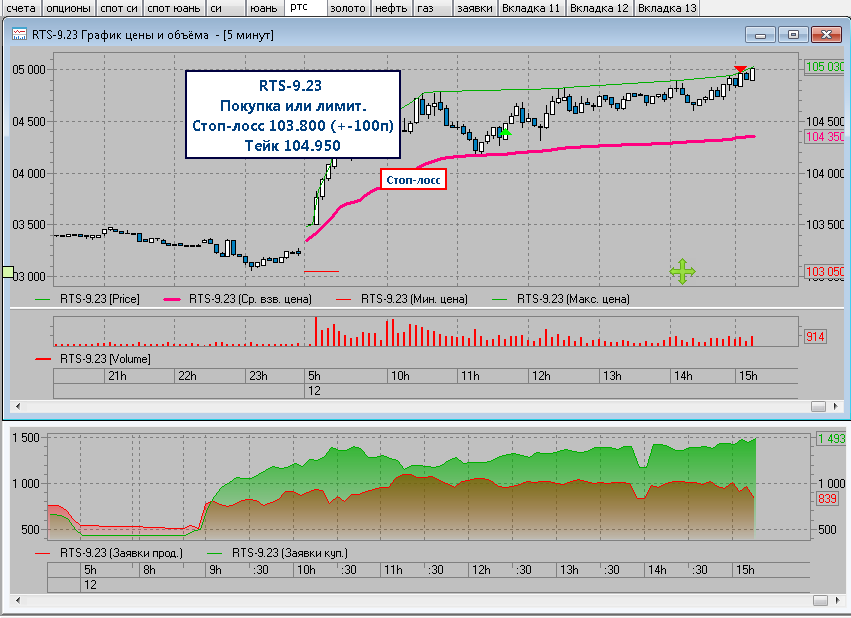Image resolution: width=851 pixels, height=618 pixels.
Task: Open the спот юань tab
Action: (x=175, y=8)
